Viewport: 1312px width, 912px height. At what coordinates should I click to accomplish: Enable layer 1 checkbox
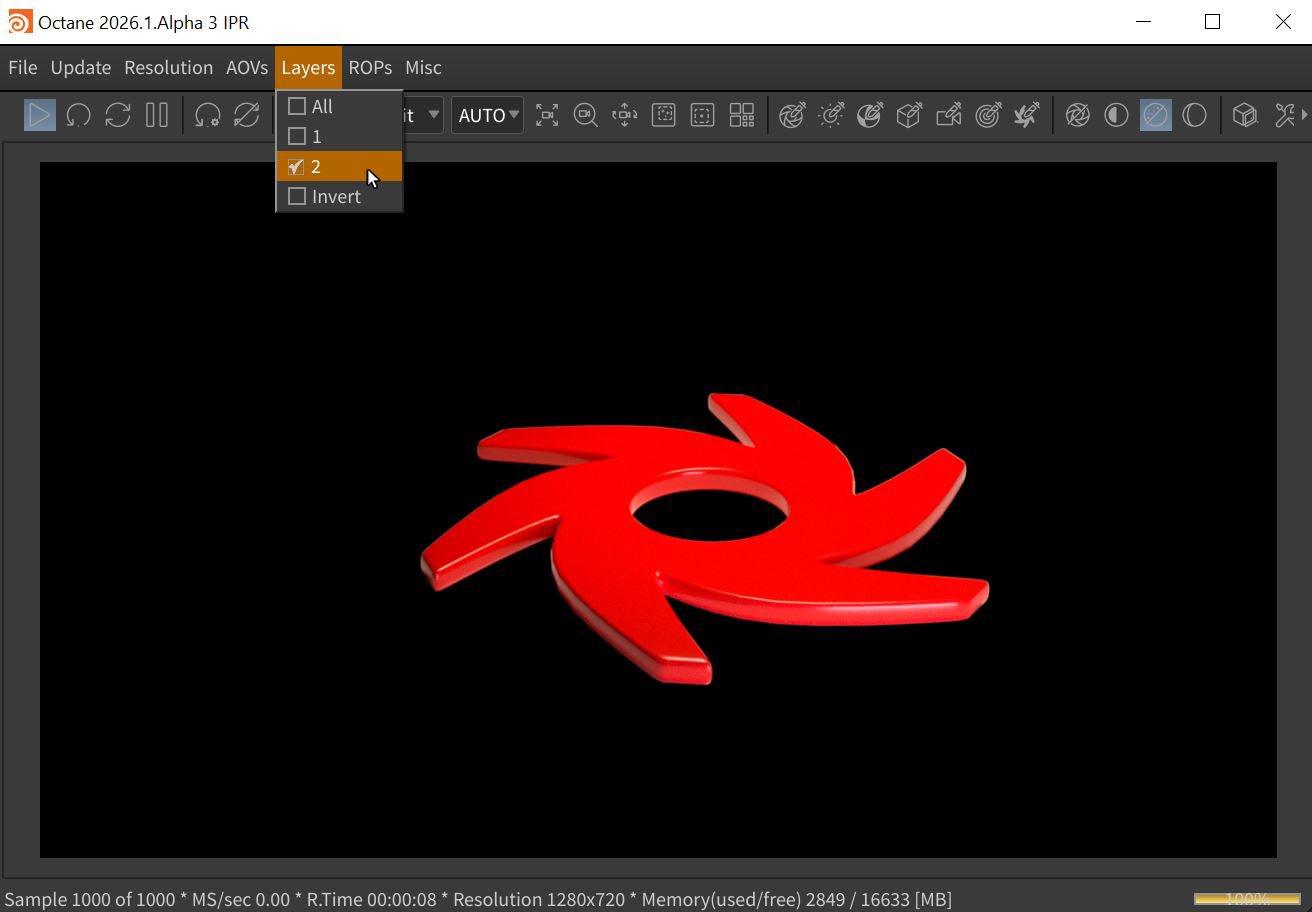297,136
